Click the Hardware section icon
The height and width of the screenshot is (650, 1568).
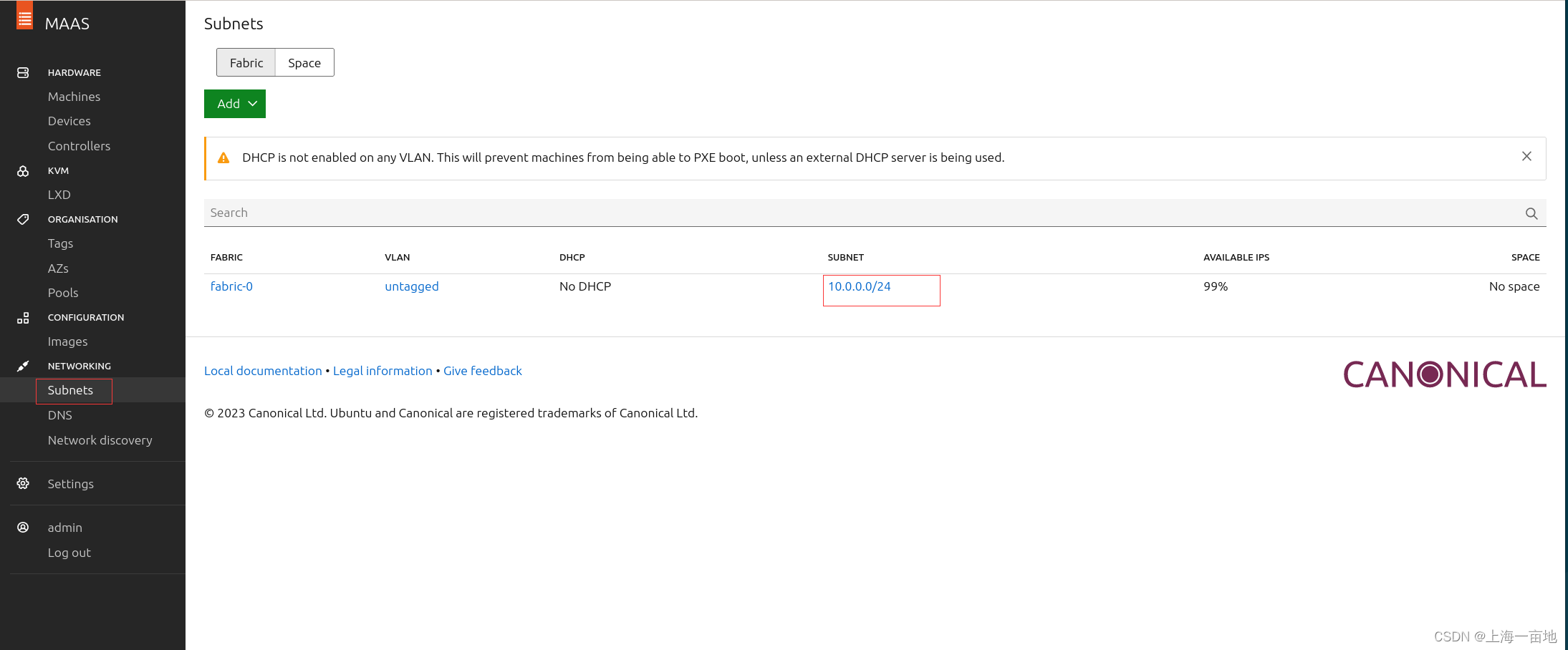pos(23,72)
